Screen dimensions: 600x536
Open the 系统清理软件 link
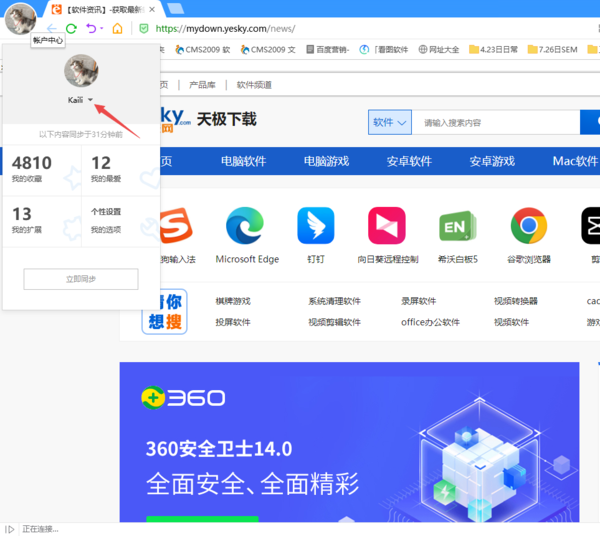click(334, 301)
